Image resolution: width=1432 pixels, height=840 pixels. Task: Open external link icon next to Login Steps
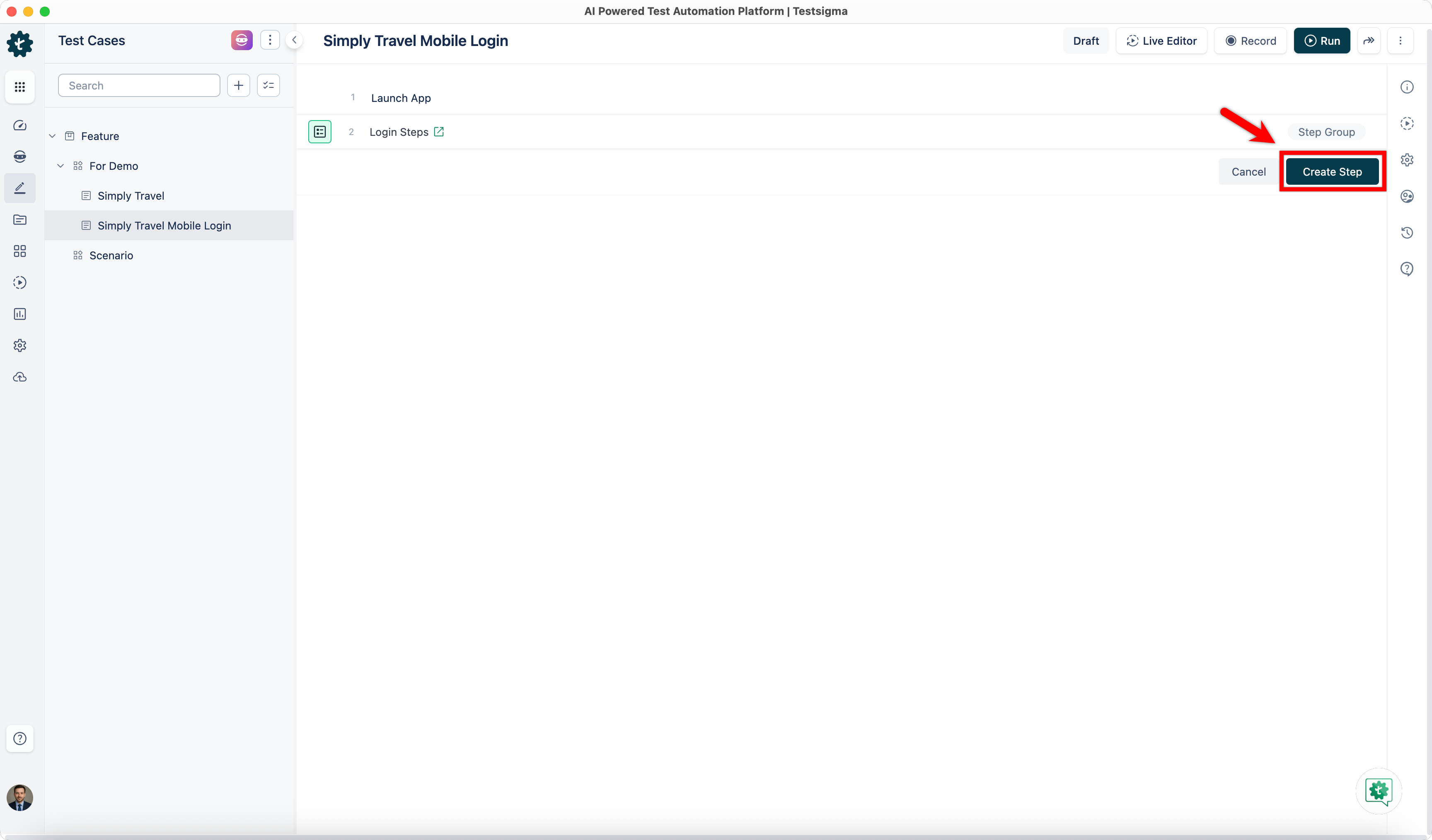click(439, 132)
